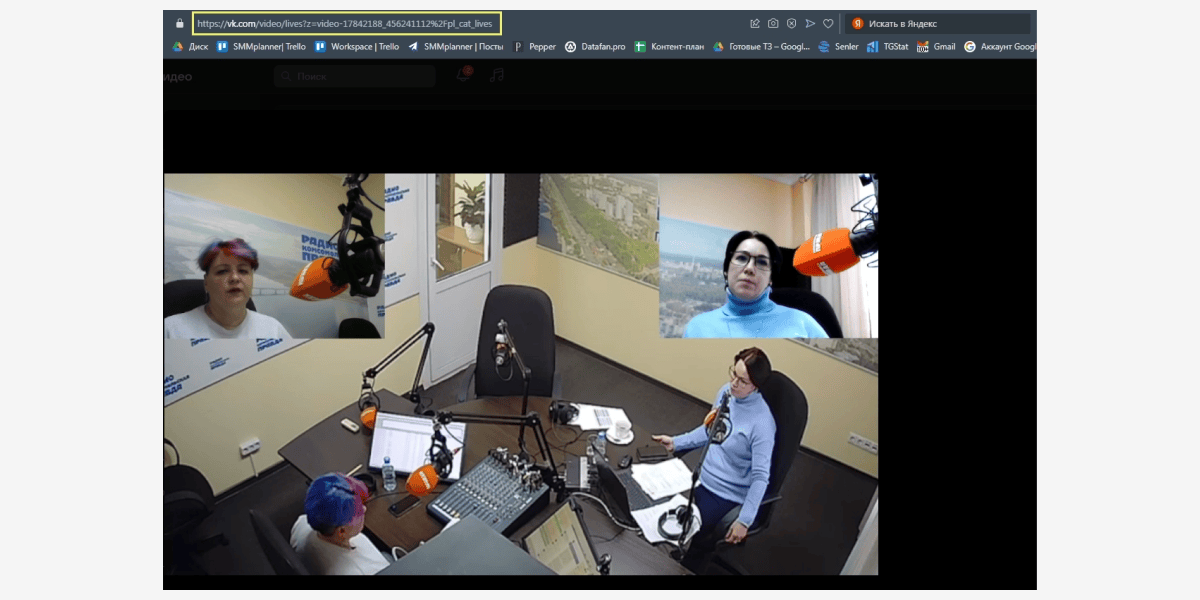Open the 'SMMplanner| Trello' bookmark

(261, 46)
